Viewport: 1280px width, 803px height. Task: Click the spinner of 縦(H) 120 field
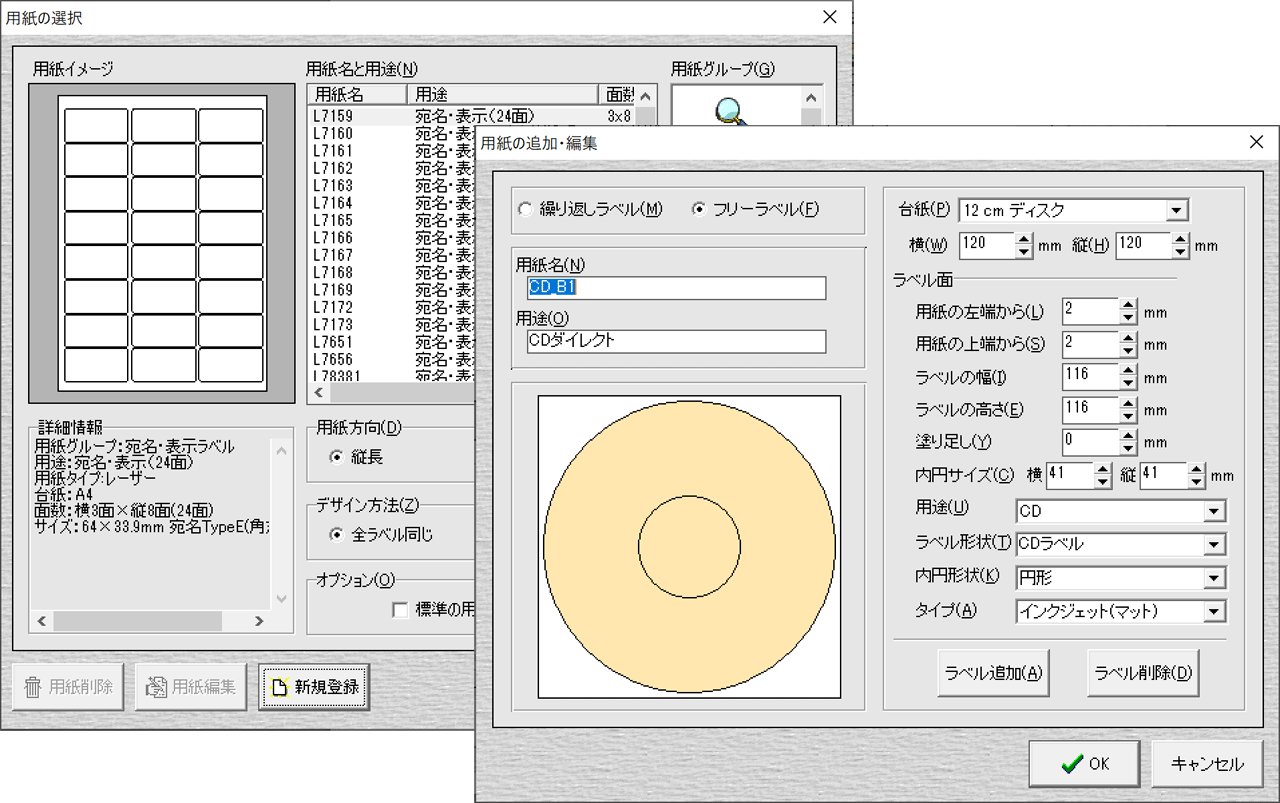(x=1181, y=245)
